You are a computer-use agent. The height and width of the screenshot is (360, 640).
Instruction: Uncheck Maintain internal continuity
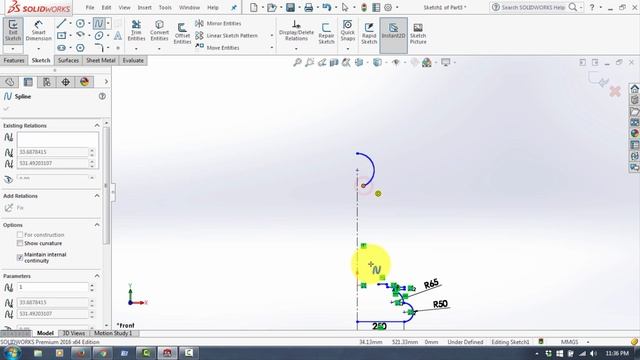click(20, 258)
